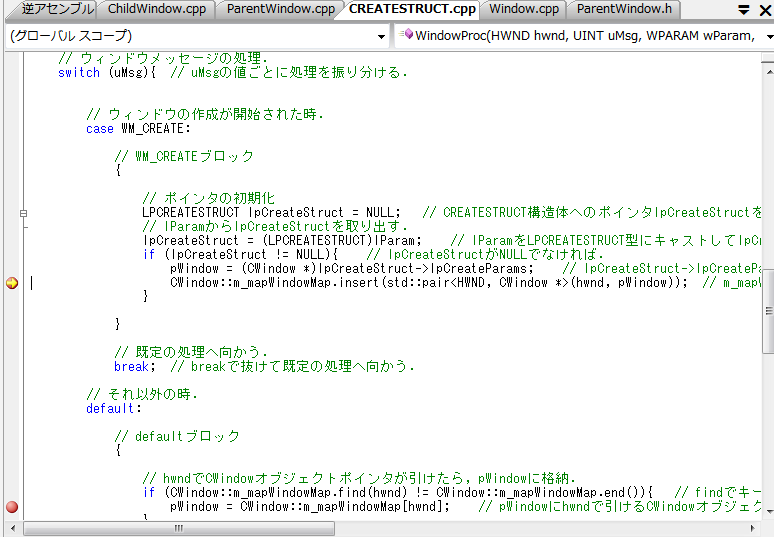Collapse the outlining block at LPCREATESTRUCT line
Image resolution: width=774 pixels, height=537 pixels.
click(x=24, y=213)
